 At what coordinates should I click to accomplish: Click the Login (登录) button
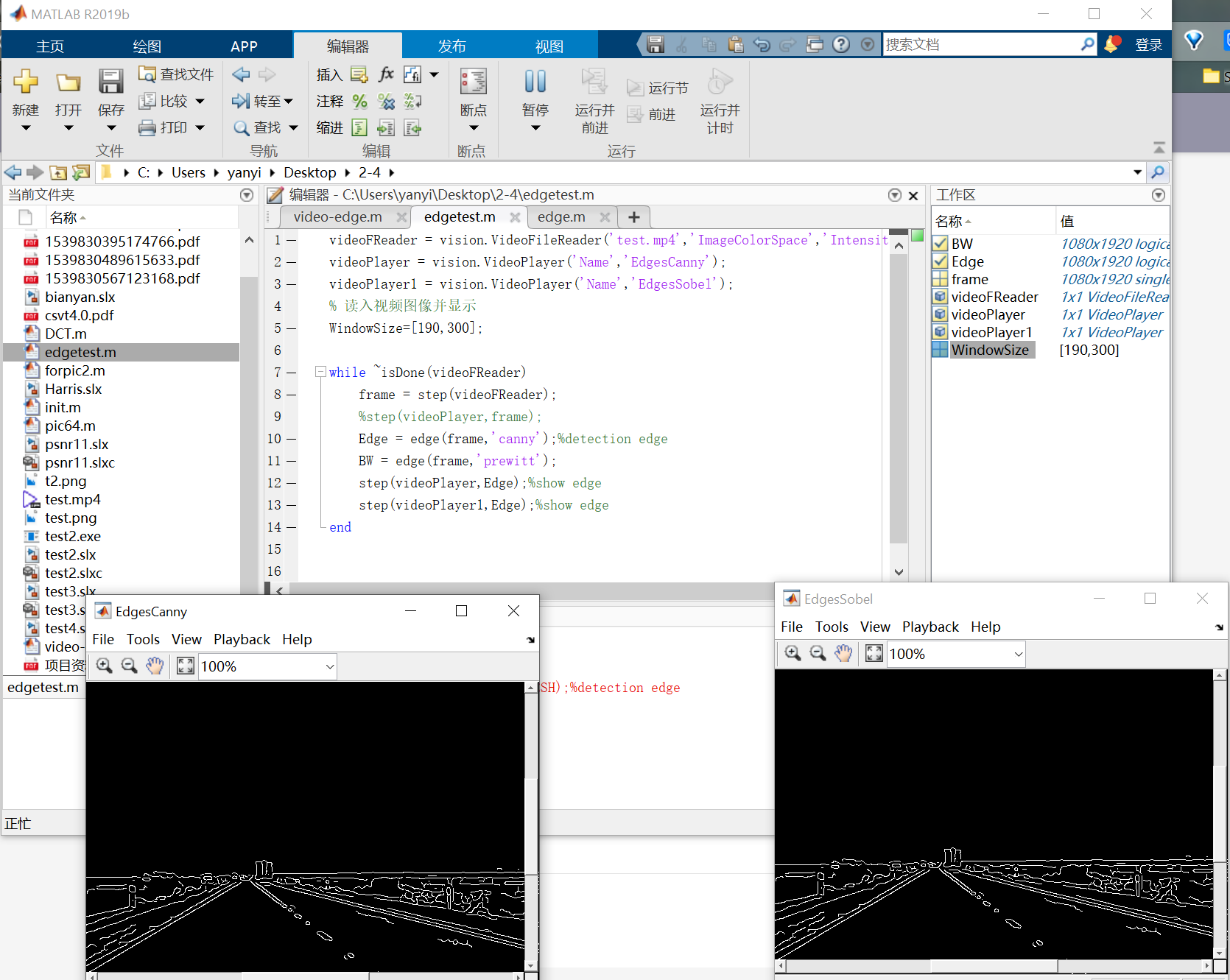pyautogui.click(x=1148, y=45)
